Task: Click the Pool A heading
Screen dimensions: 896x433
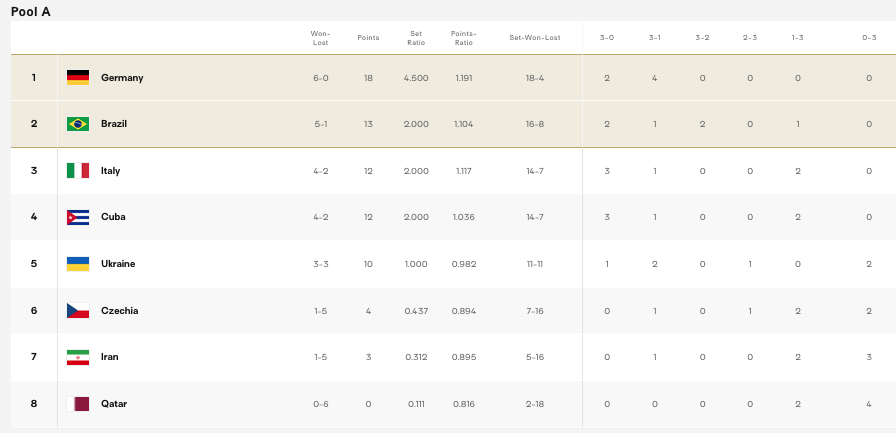Action: pos(30,11)
